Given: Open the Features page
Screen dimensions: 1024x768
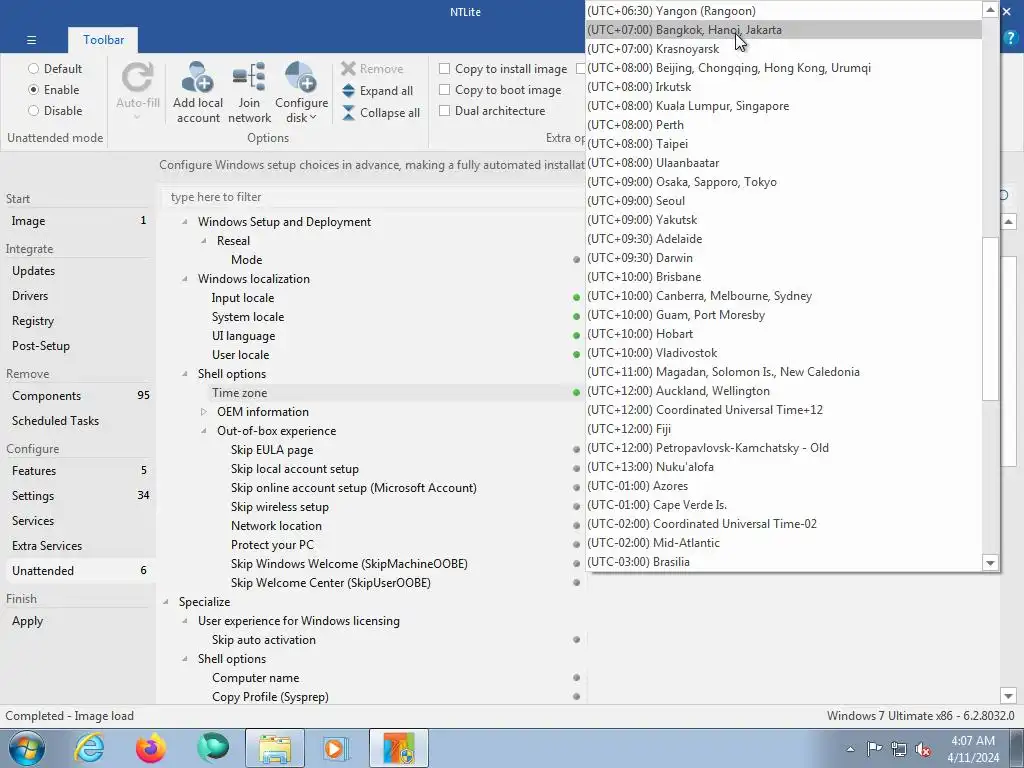Looking at the screenshot, I should pyautogui.click(x=34, y=470).
